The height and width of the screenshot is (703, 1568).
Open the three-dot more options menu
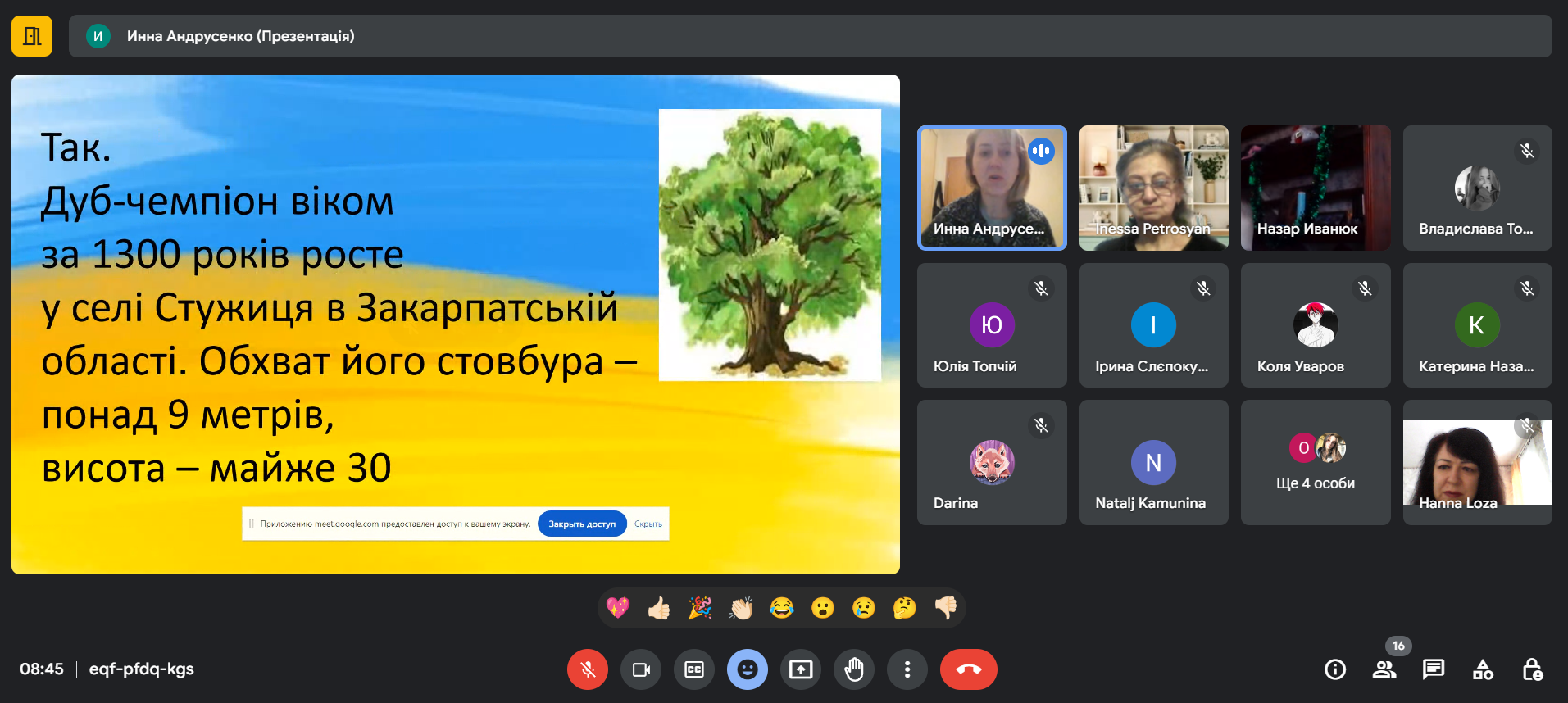(907, 669)
